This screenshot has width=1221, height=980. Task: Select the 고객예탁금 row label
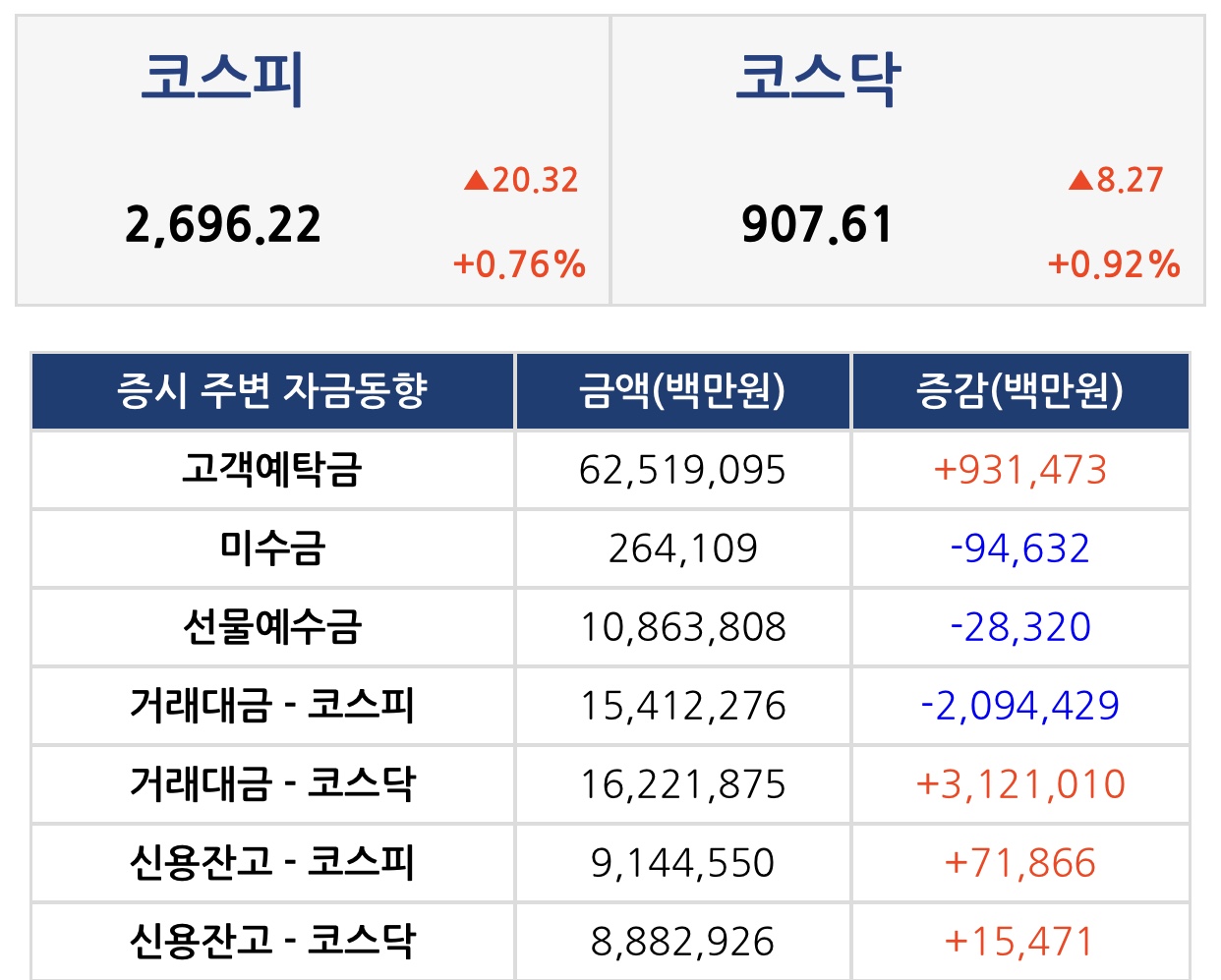pyautogui.click(x=272, y=469)
